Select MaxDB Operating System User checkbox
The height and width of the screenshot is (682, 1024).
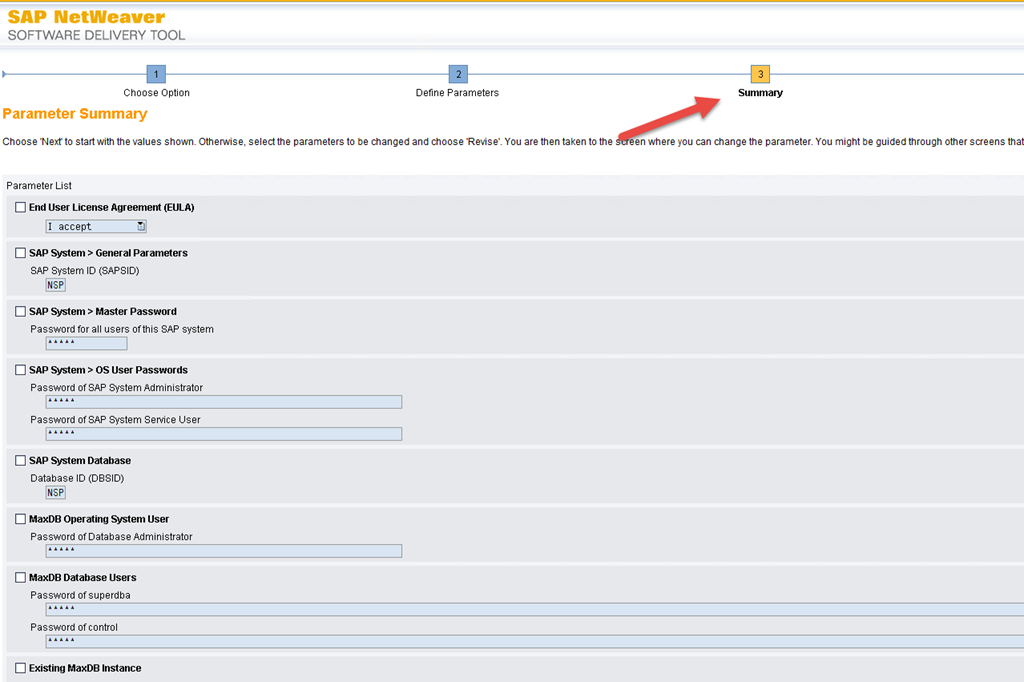pos(21,520)
